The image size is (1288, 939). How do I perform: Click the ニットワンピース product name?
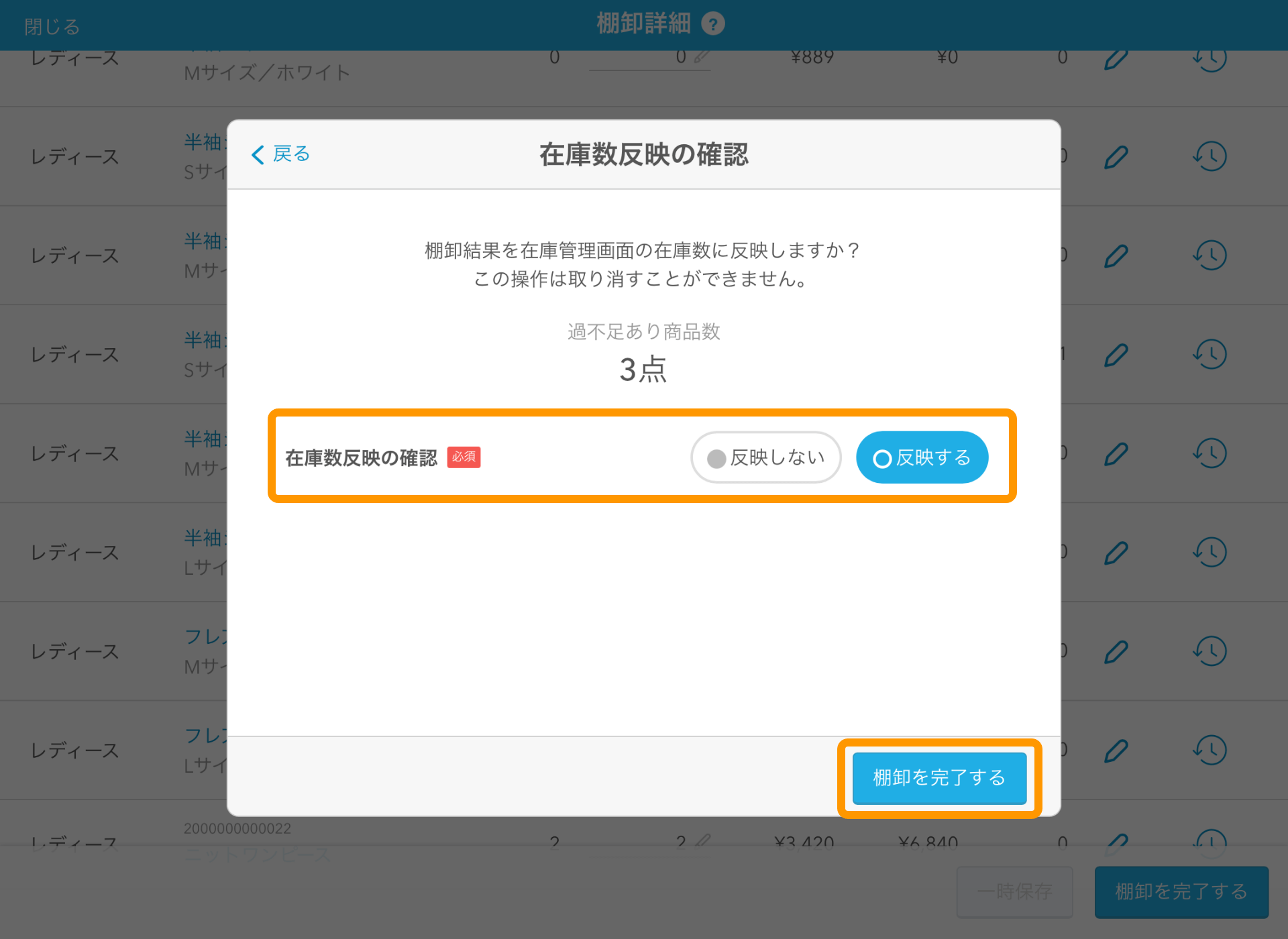(x=258, y=854)
